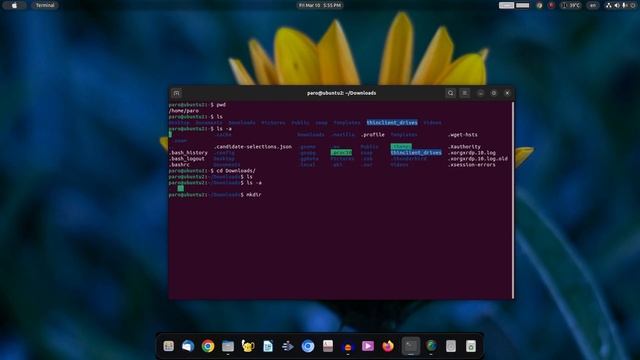The image size is (640, 360).
Task: Open the keyboard language indicator
Action: pos(593,5)
